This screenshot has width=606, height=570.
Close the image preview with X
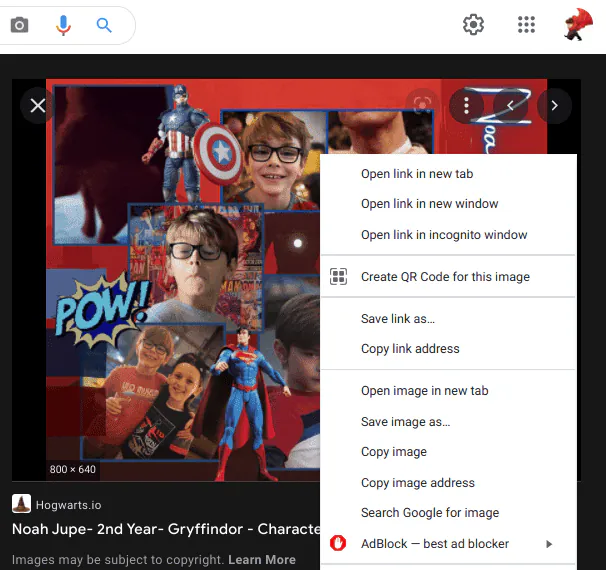point(37,105)
